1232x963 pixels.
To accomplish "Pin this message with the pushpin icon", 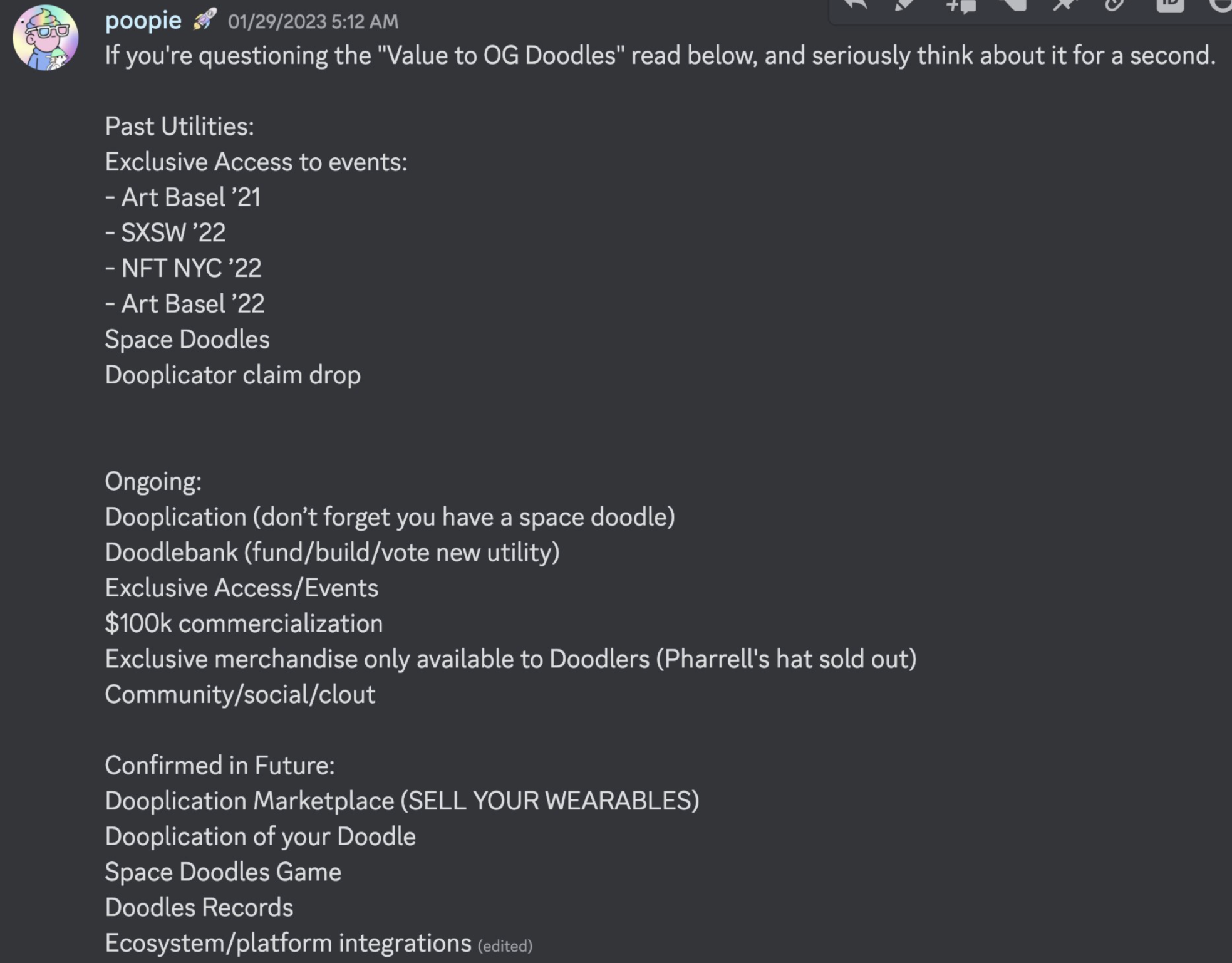I will pos(1065,6).
